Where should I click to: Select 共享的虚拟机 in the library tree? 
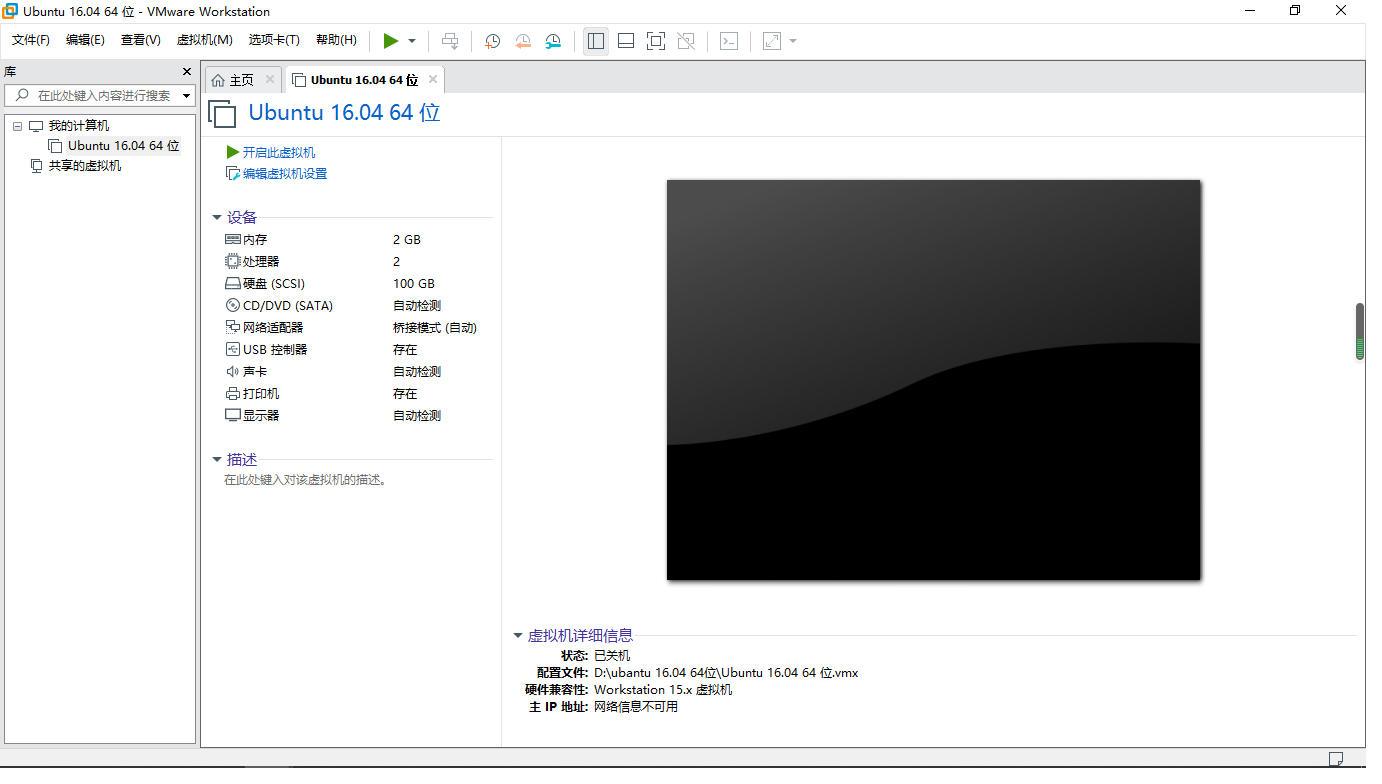pos(85,166)
